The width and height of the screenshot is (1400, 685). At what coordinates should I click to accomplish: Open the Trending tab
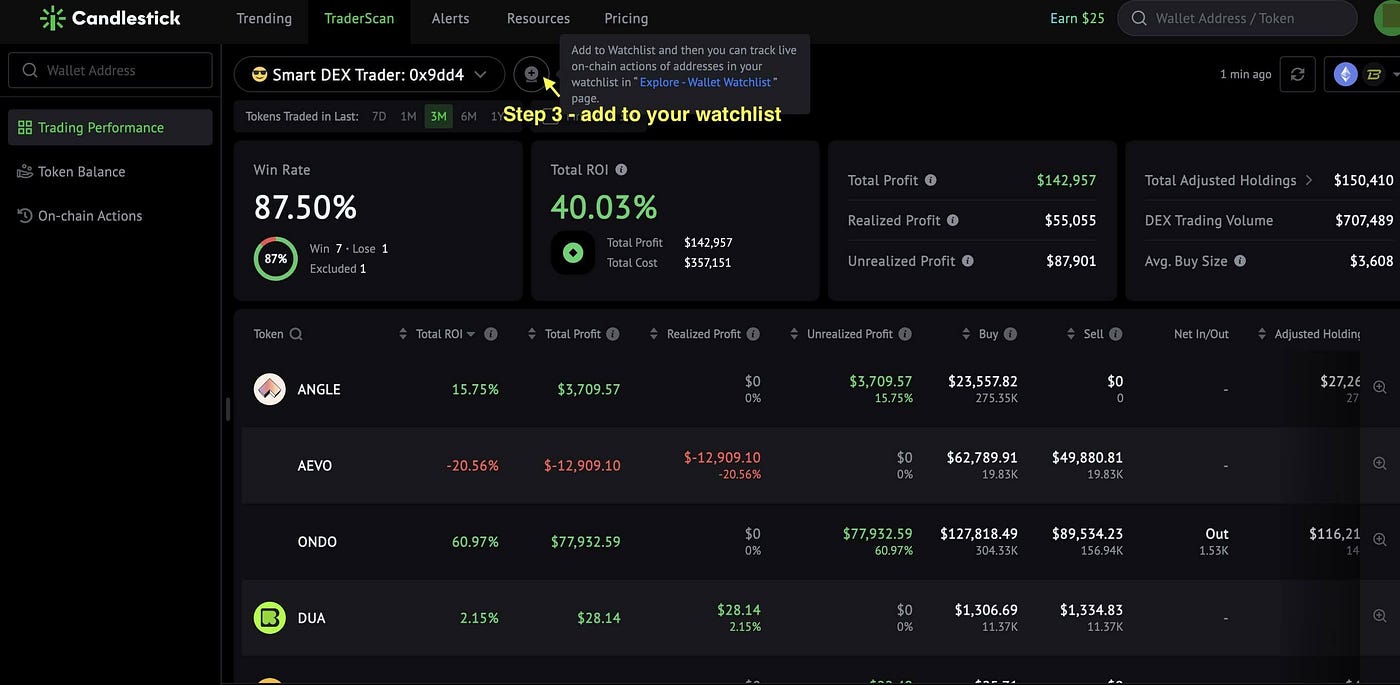coord(264,18)
